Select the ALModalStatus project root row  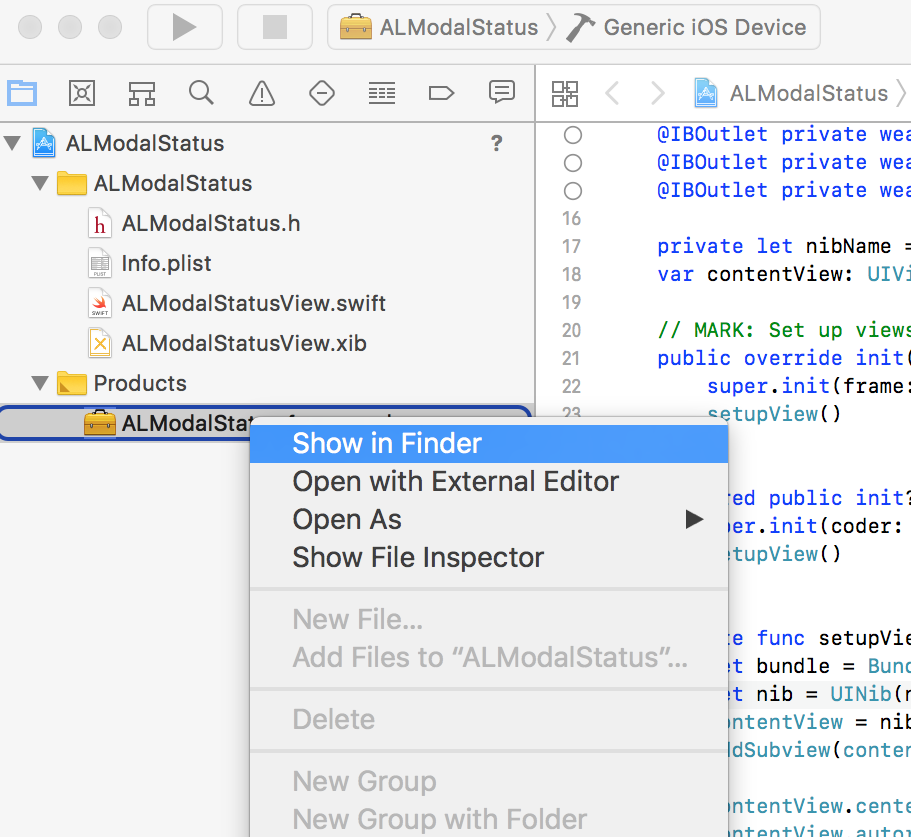267,143
